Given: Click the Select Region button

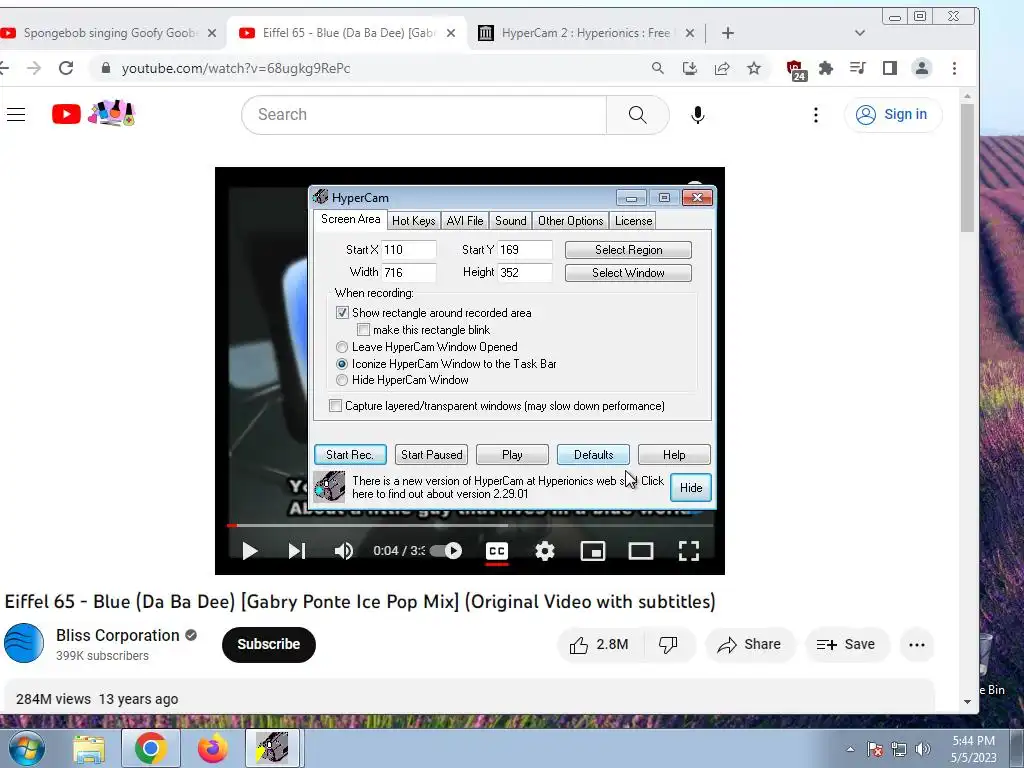Looking at the screenshot, I should (628, 250).
